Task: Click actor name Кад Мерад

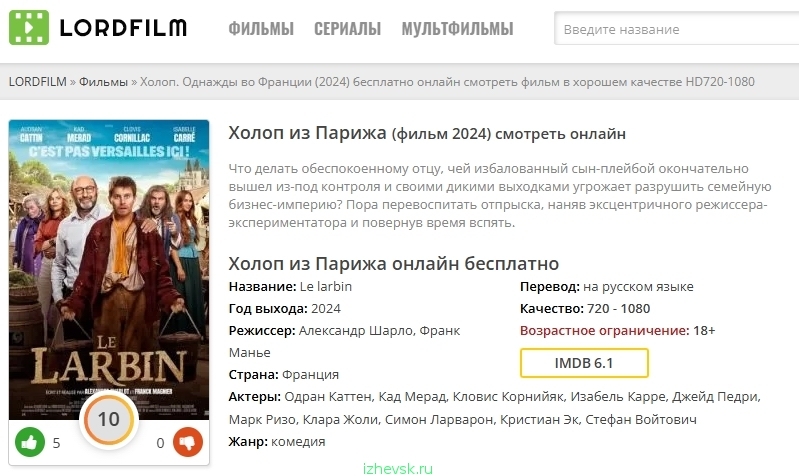Action: 412,396
